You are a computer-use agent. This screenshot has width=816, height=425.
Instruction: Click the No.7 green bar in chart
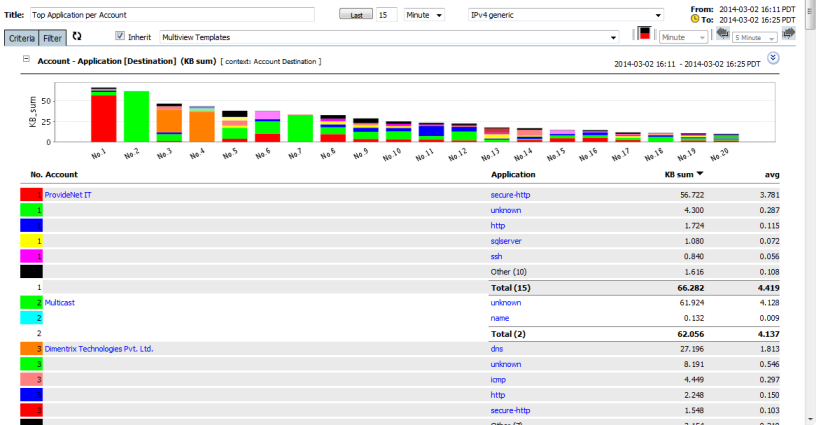(x=300, y=128)
